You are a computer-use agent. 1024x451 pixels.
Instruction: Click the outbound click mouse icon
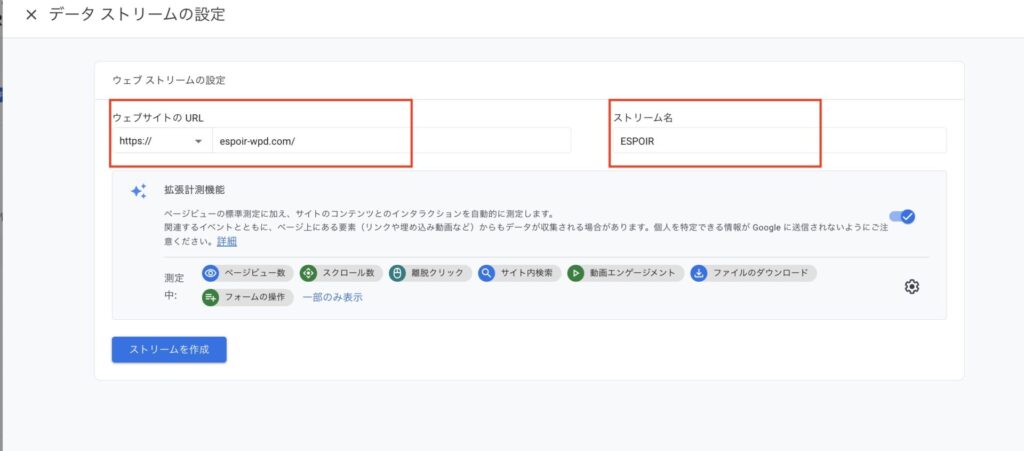pyautogui.click(x=397, y=273)
